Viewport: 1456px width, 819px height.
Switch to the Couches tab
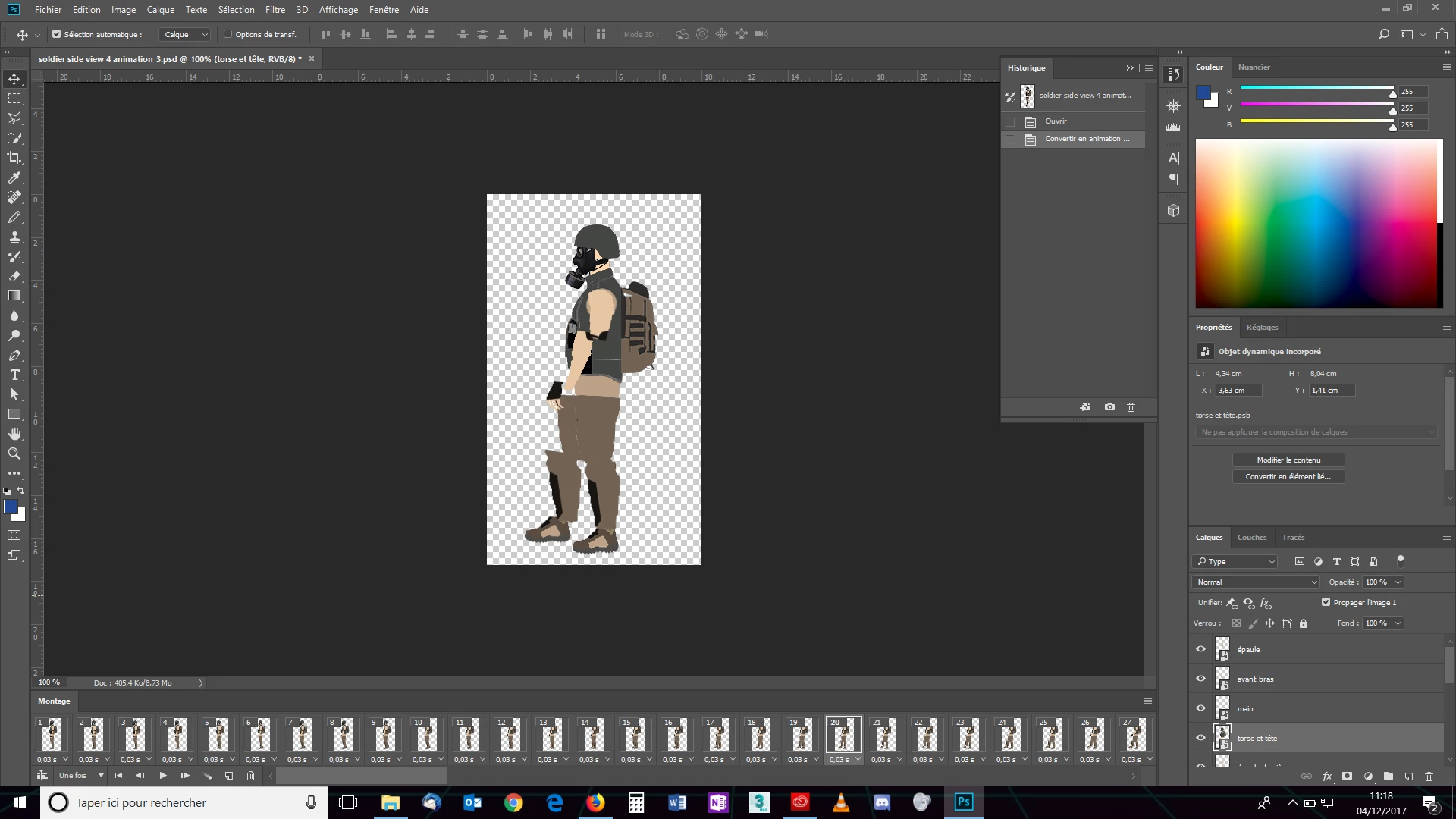(x=1251, y=538)
